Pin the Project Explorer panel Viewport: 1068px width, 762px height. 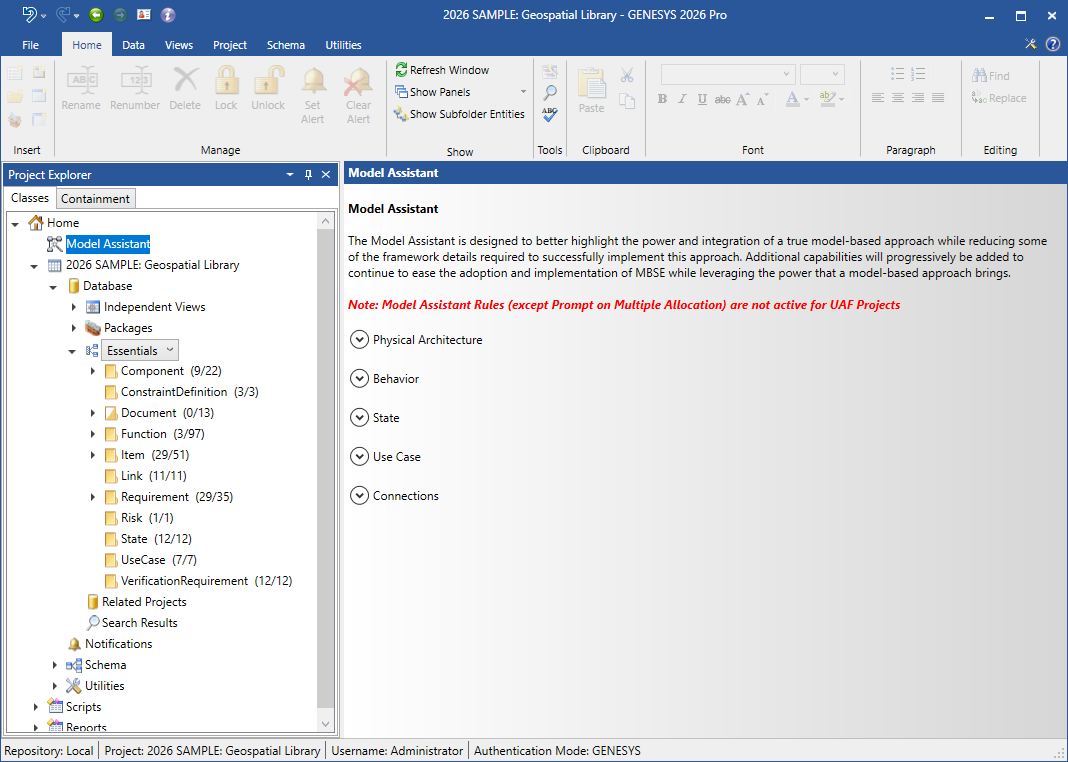[308, 175]
